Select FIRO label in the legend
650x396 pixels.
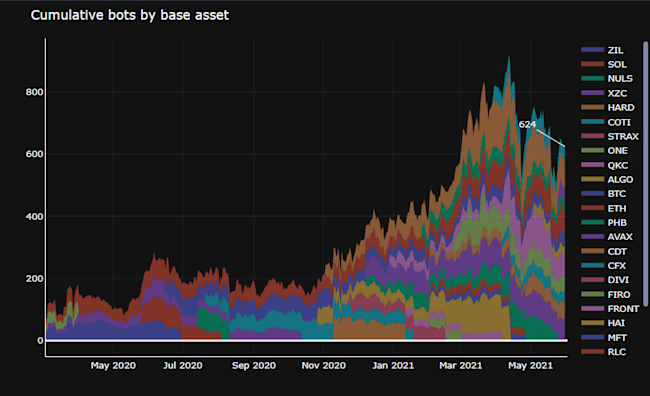point(619,294)
